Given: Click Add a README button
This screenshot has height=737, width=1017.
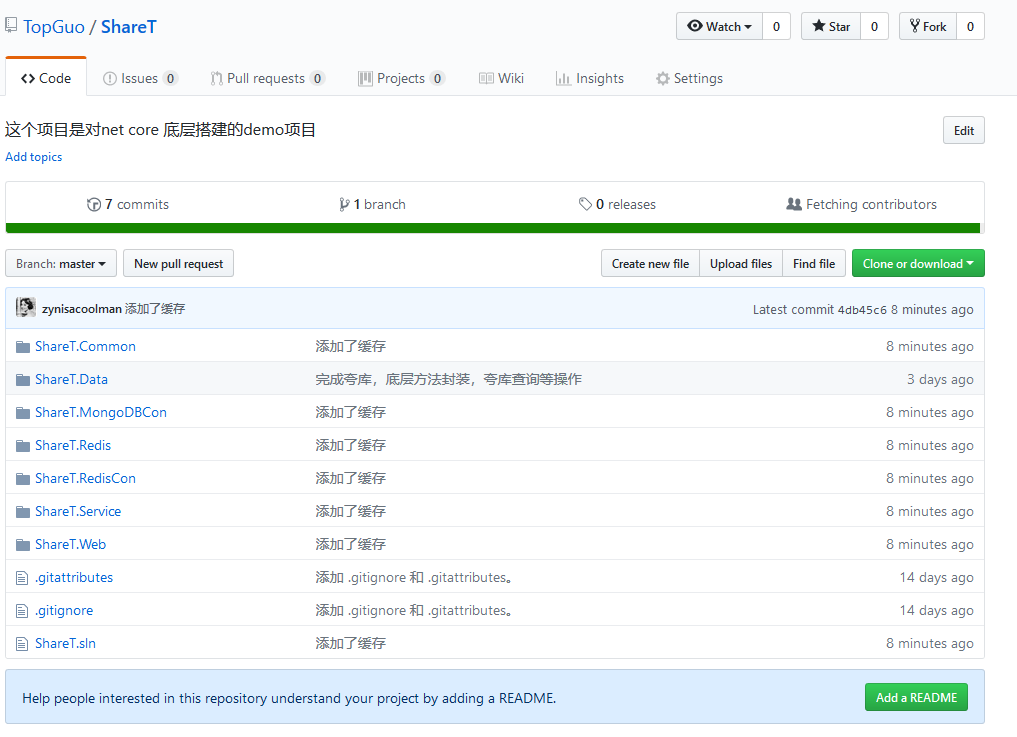Looking at the screenshot, I should coord(916,697).
